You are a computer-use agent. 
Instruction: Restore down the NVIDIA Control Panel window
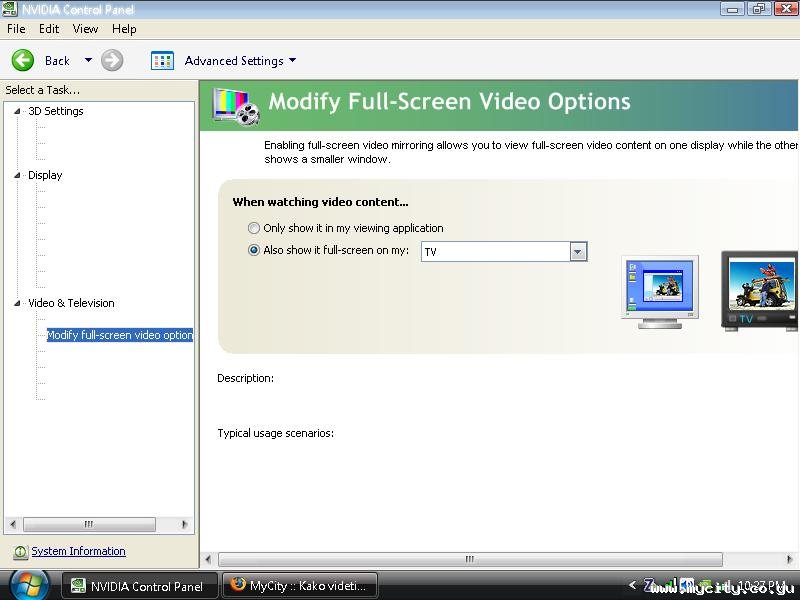pyautogui.click(x=759, y=9)
